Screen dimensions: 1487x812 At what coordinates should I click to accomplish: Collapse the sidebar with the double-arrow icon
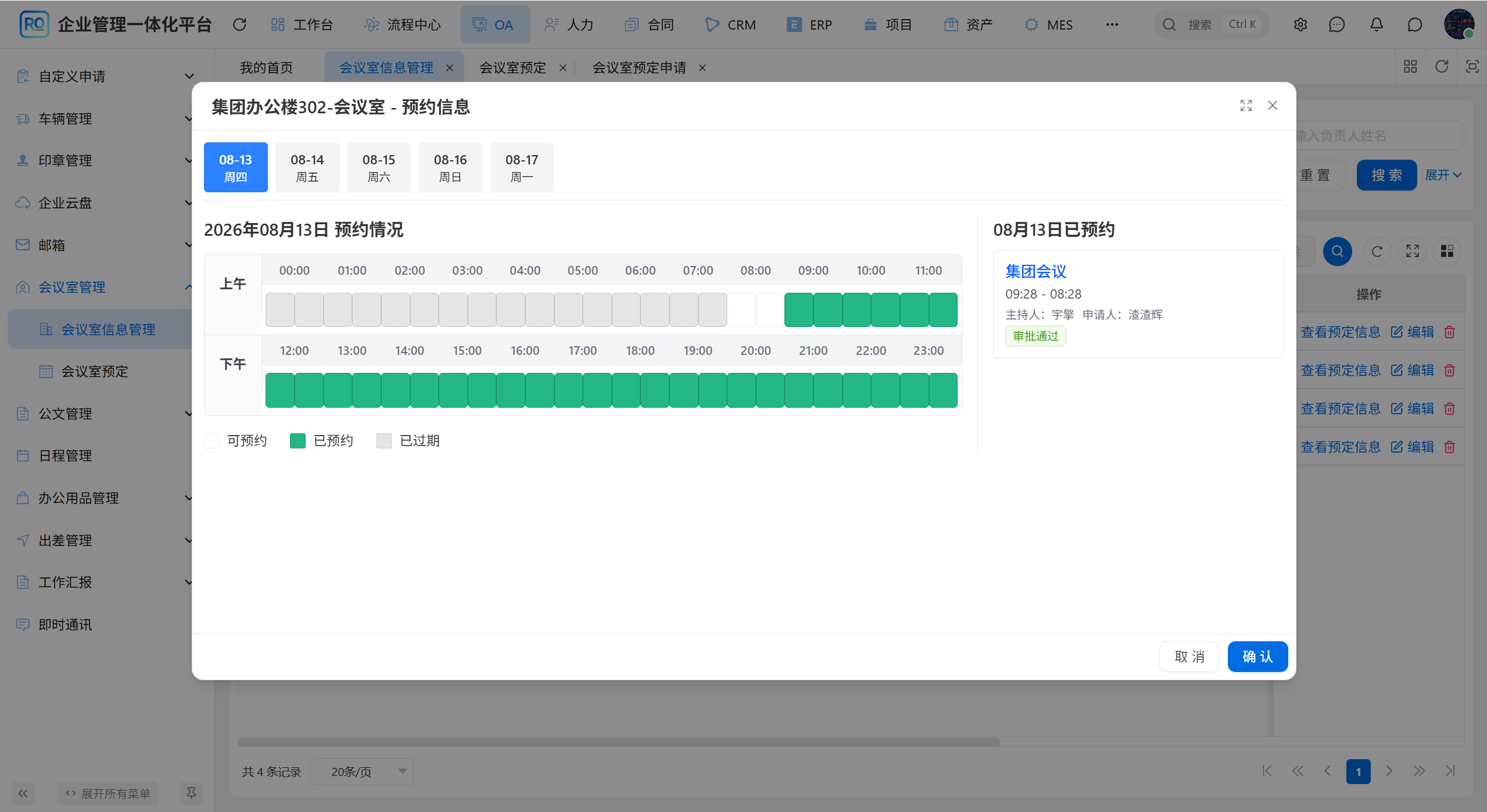23,793
